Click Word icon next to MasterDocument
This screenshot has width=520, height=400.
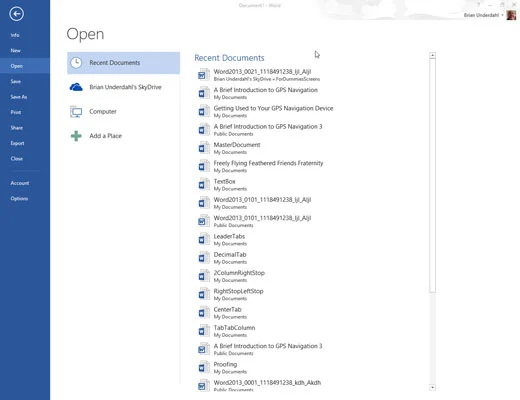coord(203,148)
